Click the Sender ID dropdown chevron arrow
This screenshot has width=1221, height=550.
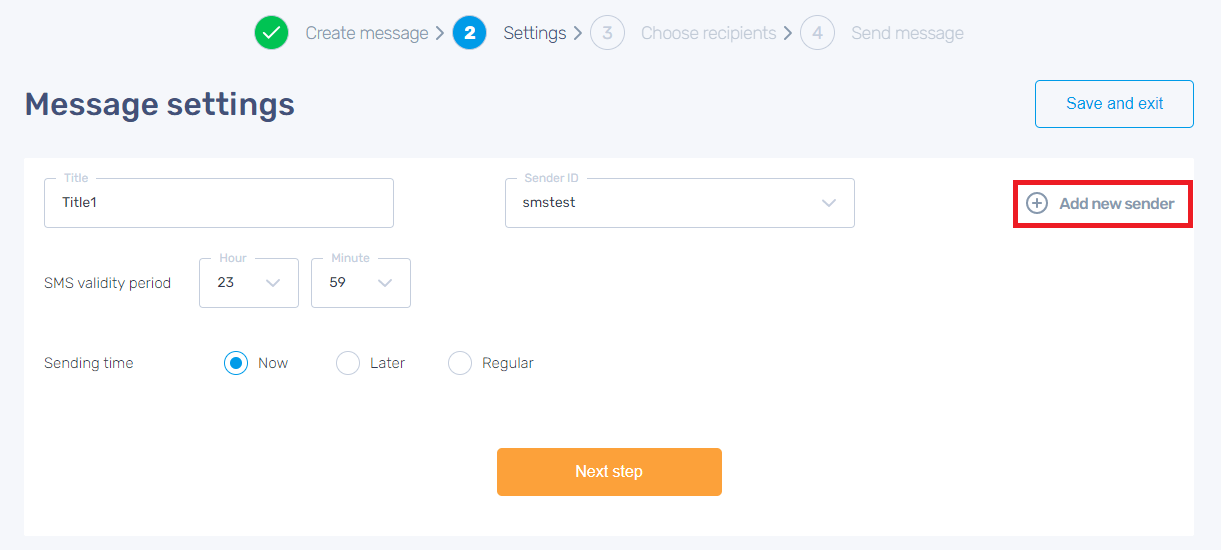pyautogui.click(x=829, y=203)
